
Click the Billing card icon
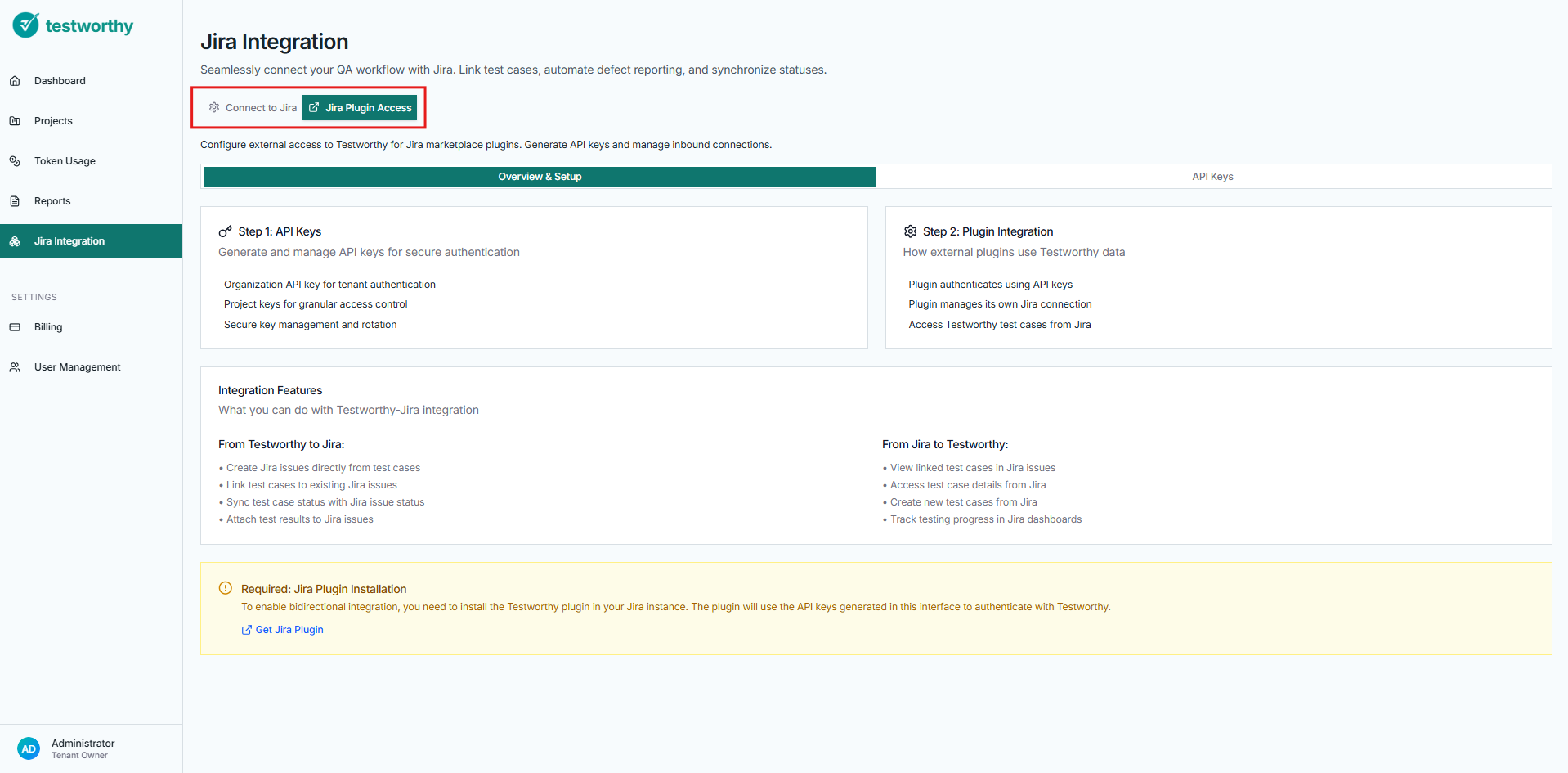15,327
